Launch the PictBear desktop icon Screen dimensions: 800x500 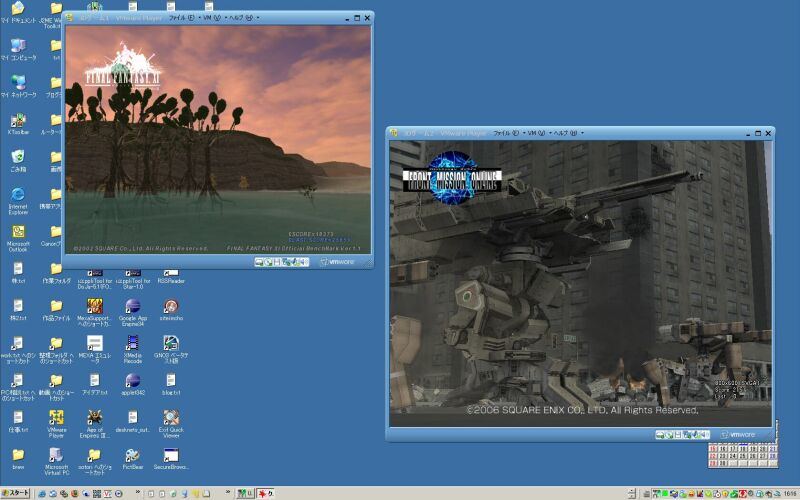point(133,459)
